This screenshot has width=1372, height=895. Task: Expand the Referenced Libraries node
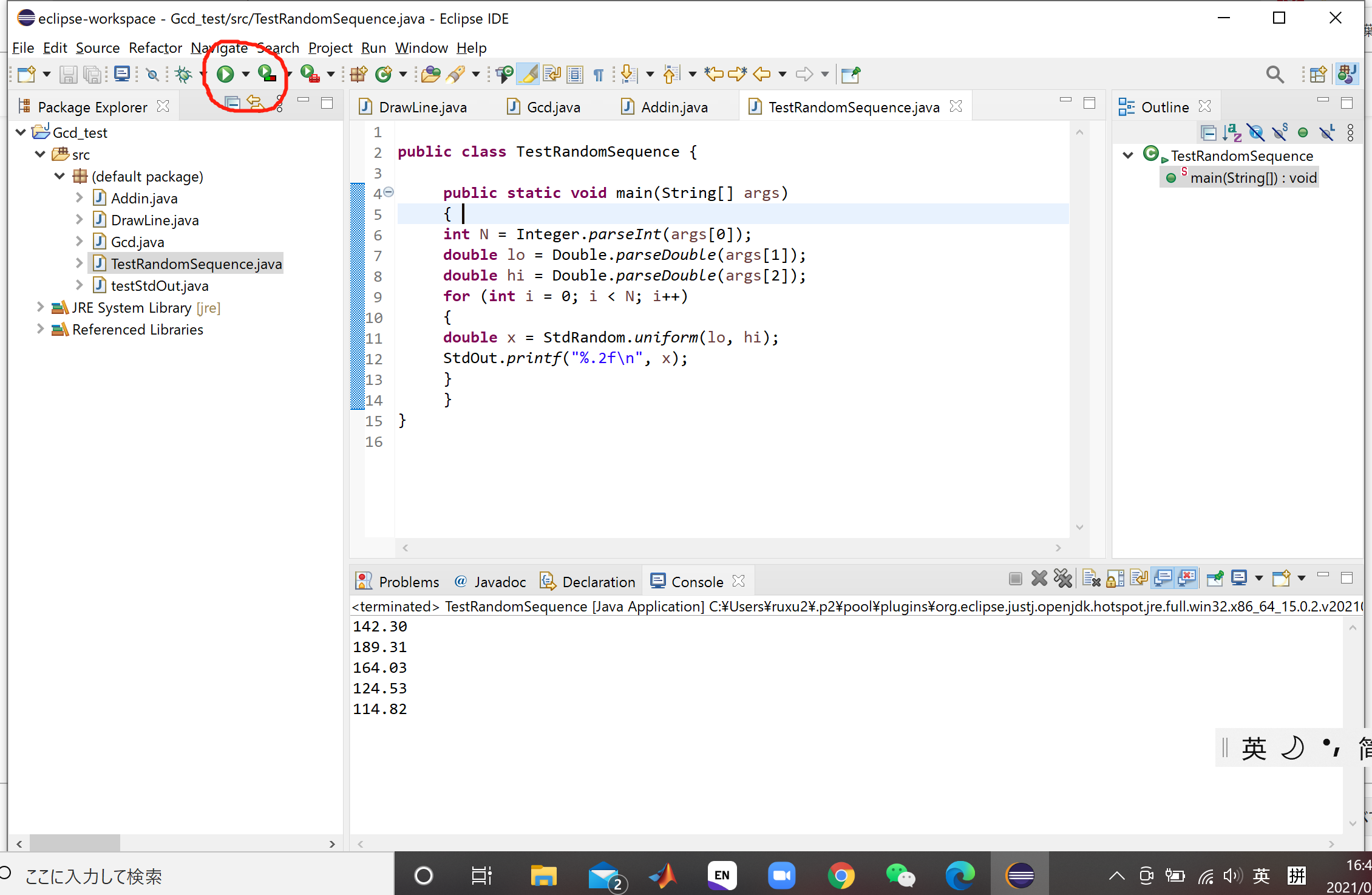coord(40,329)
